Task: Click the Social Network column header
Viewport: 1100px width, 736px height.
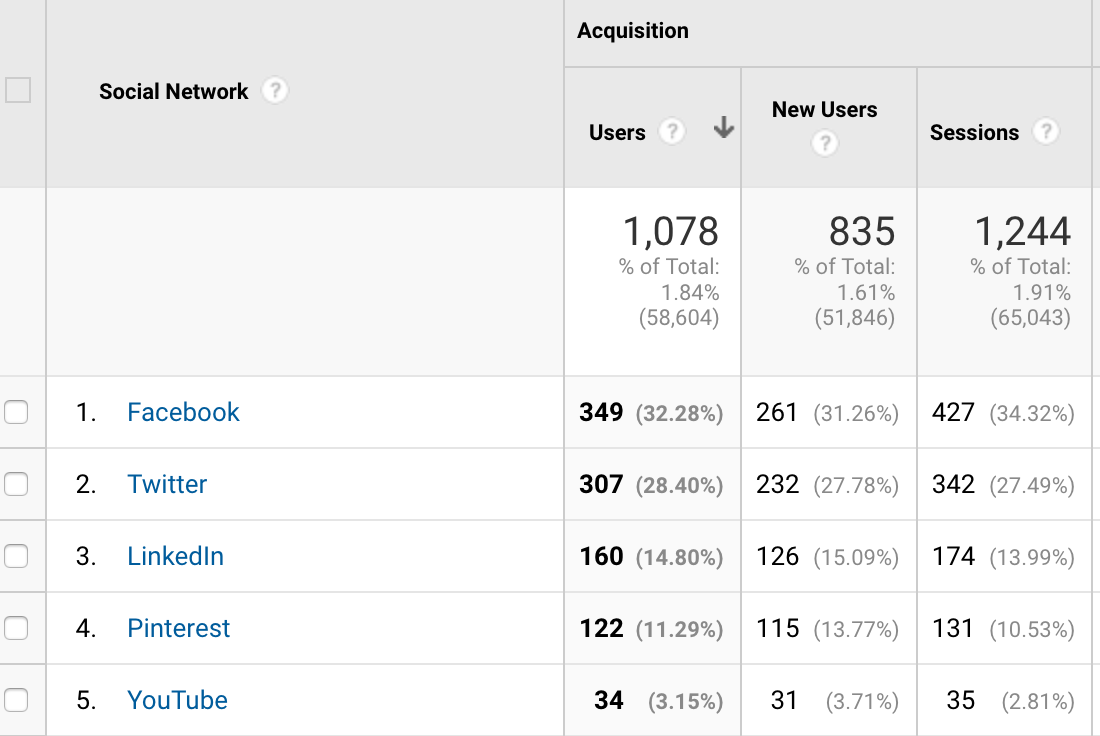Action: (x=173, y=91)
